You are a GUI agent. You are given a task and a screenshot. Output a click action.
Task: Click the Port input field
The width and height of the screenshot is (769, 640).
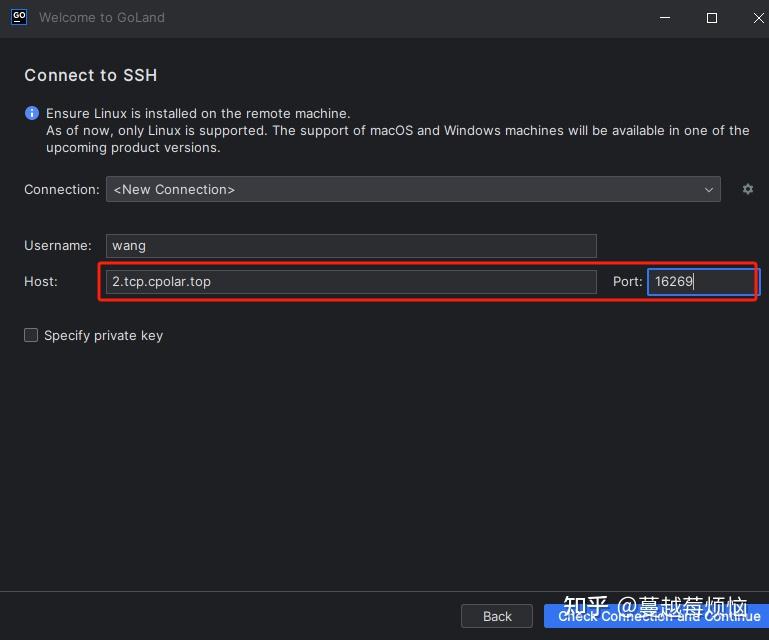click(x=702, y=282)
